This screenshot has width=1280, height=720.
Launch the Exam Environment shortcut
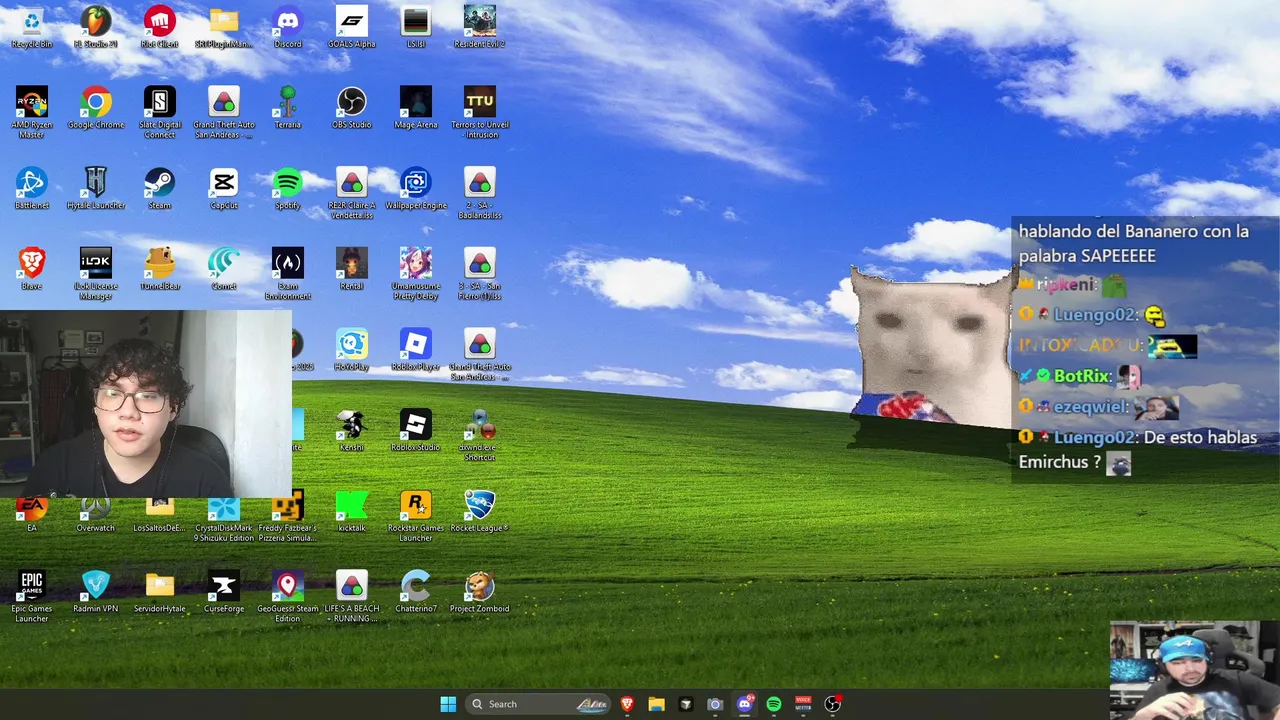[x=288, y=274]
